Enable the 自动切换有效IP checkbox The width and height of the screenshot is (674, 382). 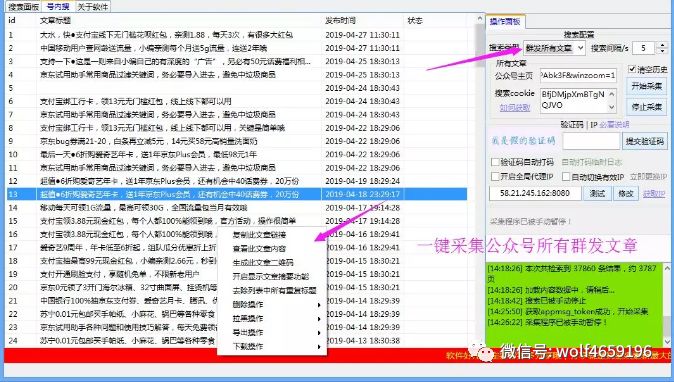pyautogui.click(x=566, y=177)
